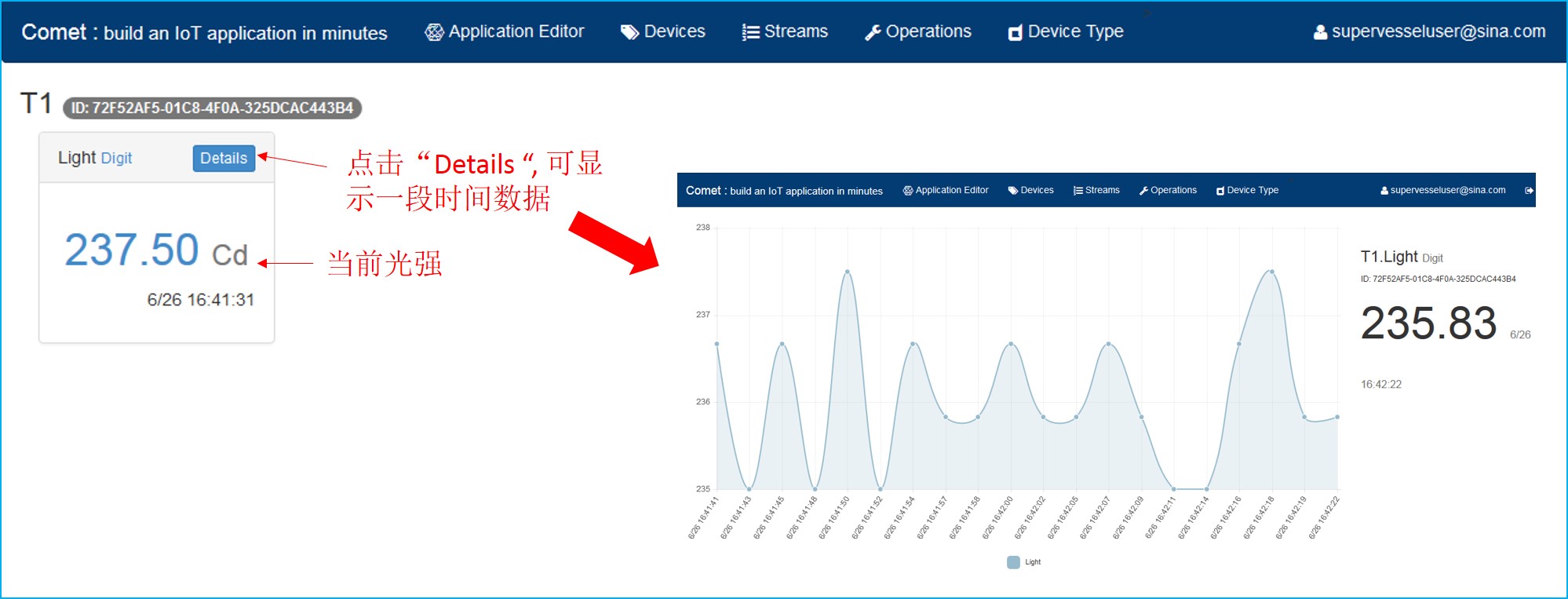Toggle the Light series legend swatch
This screenshot has height=599, width=1568.
(x=1013, y=562)
